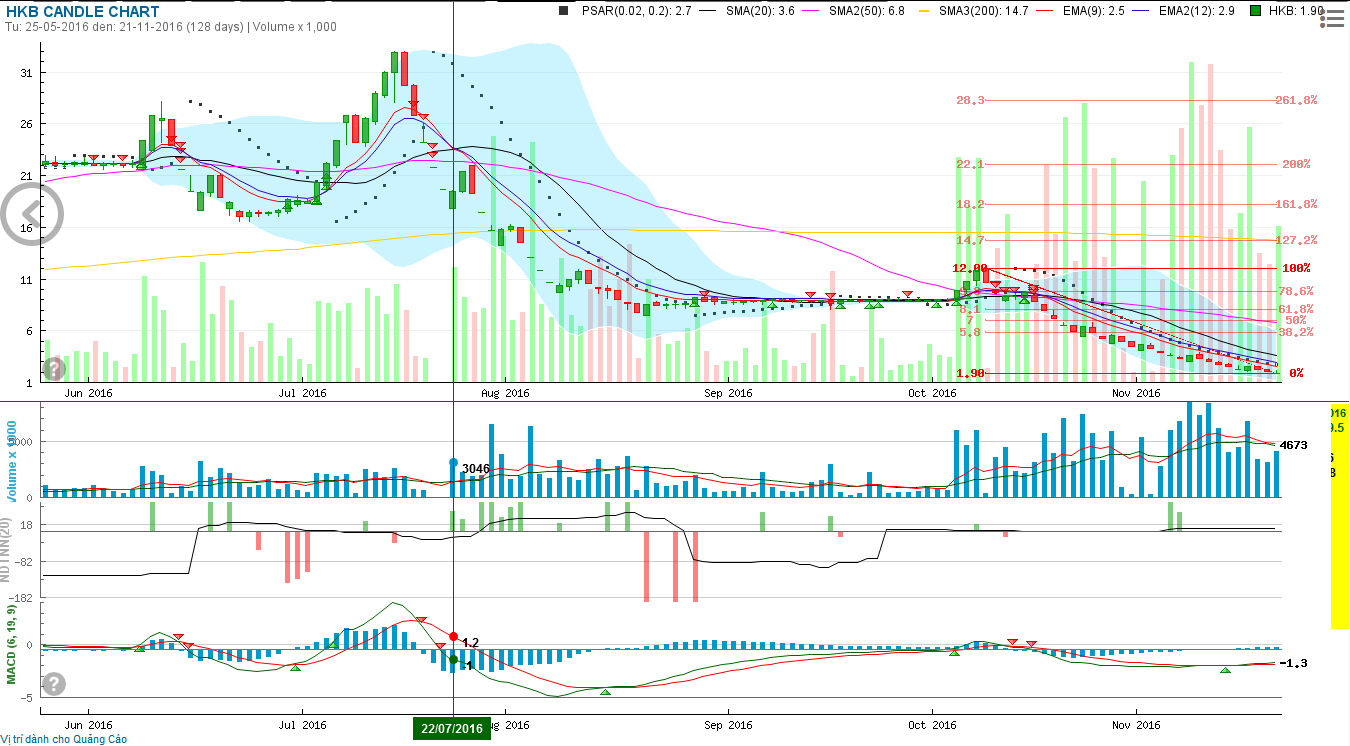Click the -1.3 MACD last value label
The width and height of the screenshot is (1350, 746).
1294,663
